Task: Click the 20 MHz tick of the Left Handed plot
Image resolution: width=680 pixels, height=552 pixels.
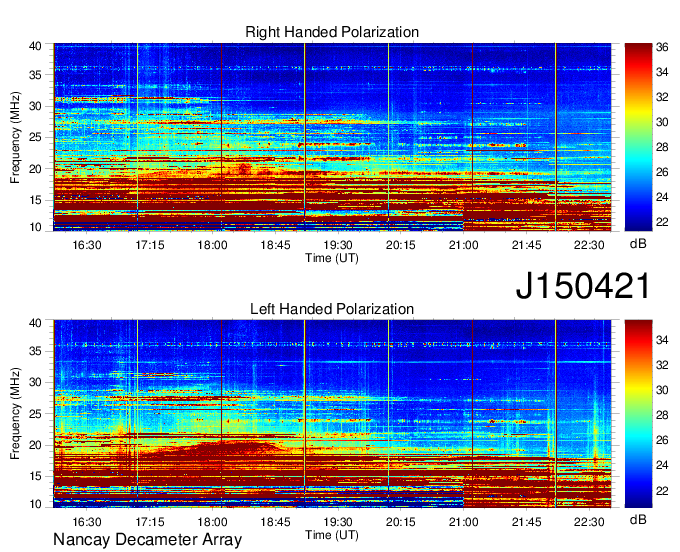Action: (35, 445)
